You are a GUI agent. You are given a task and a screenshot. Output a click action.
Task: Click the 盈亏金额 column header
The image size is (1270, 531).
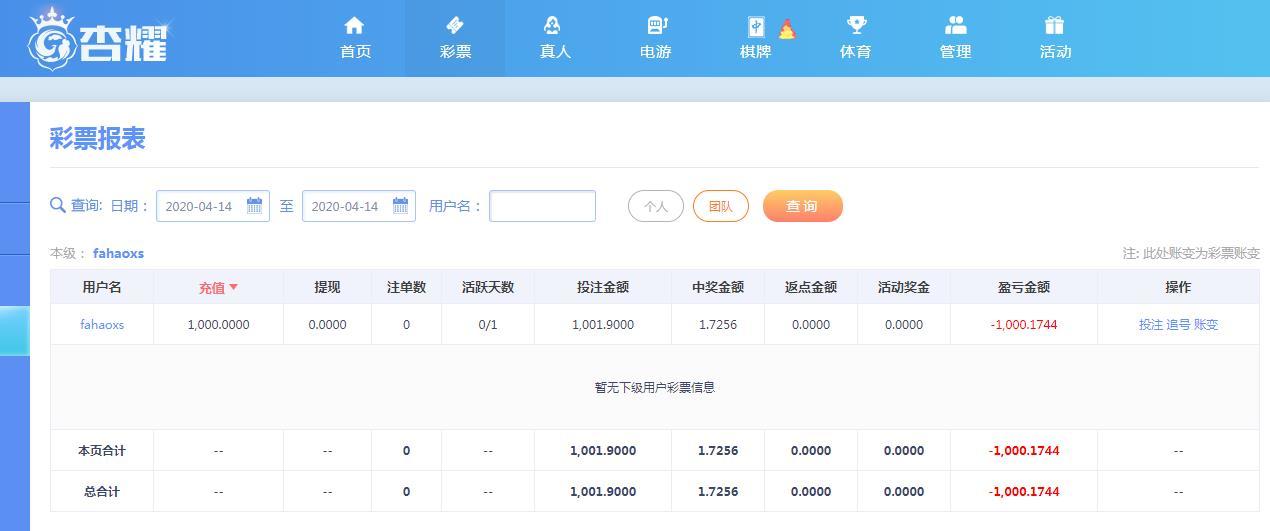(x=1024, y=287)
